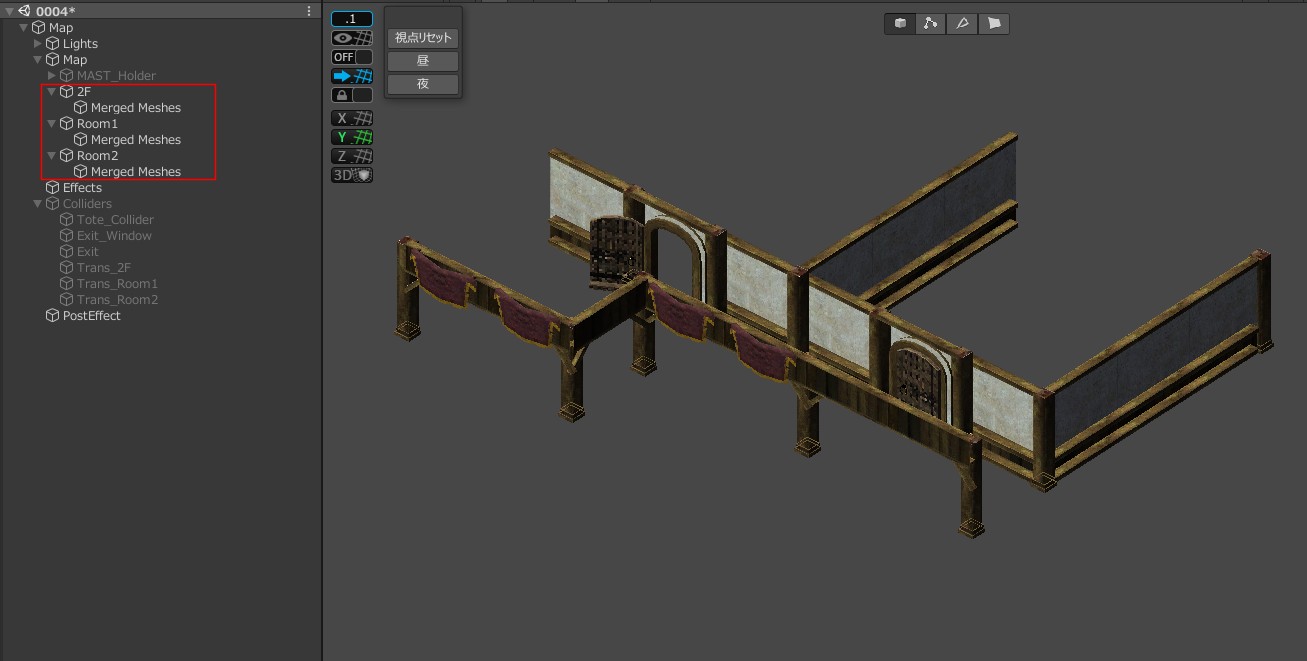
Task: Click the 夜 night button
Action: (x=423, y=84)
